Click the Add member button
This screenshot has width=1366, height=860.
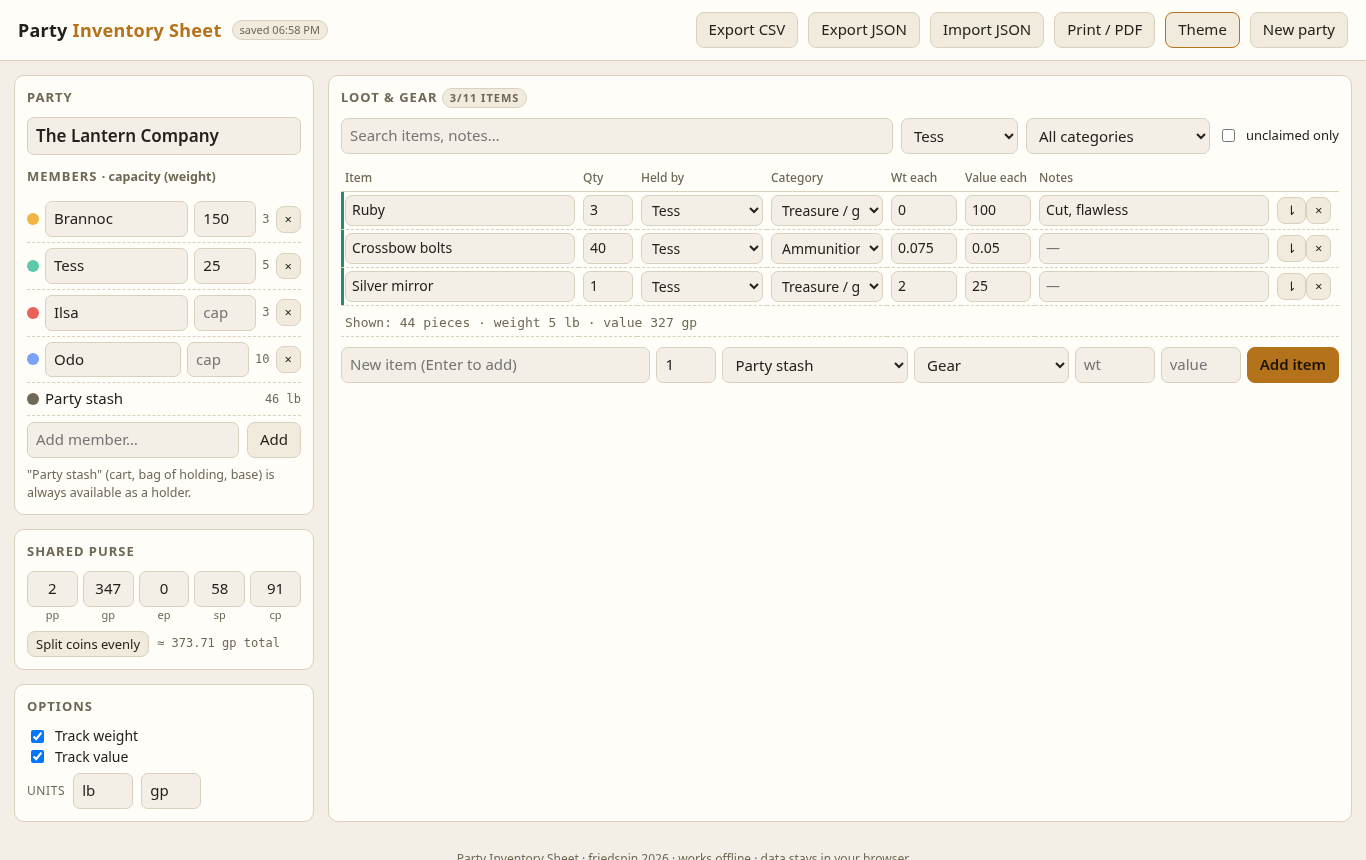274,440
